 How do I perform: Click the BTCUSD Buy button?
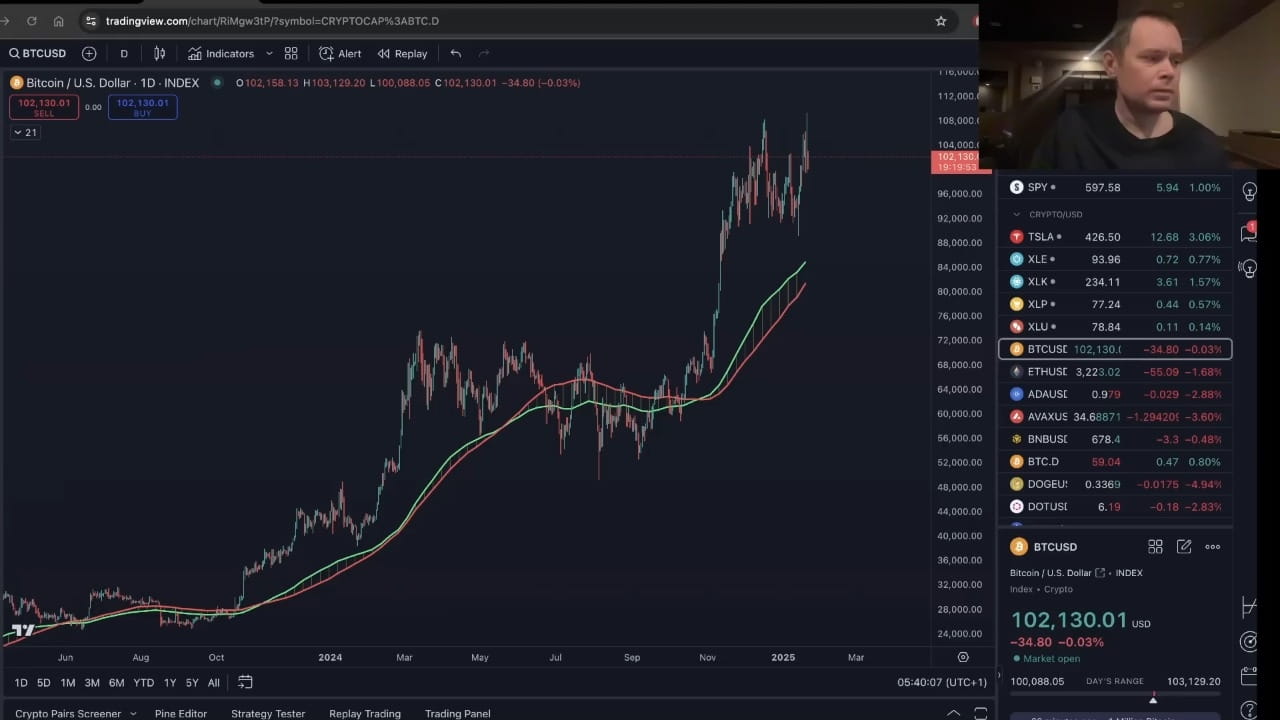[143, 107]
